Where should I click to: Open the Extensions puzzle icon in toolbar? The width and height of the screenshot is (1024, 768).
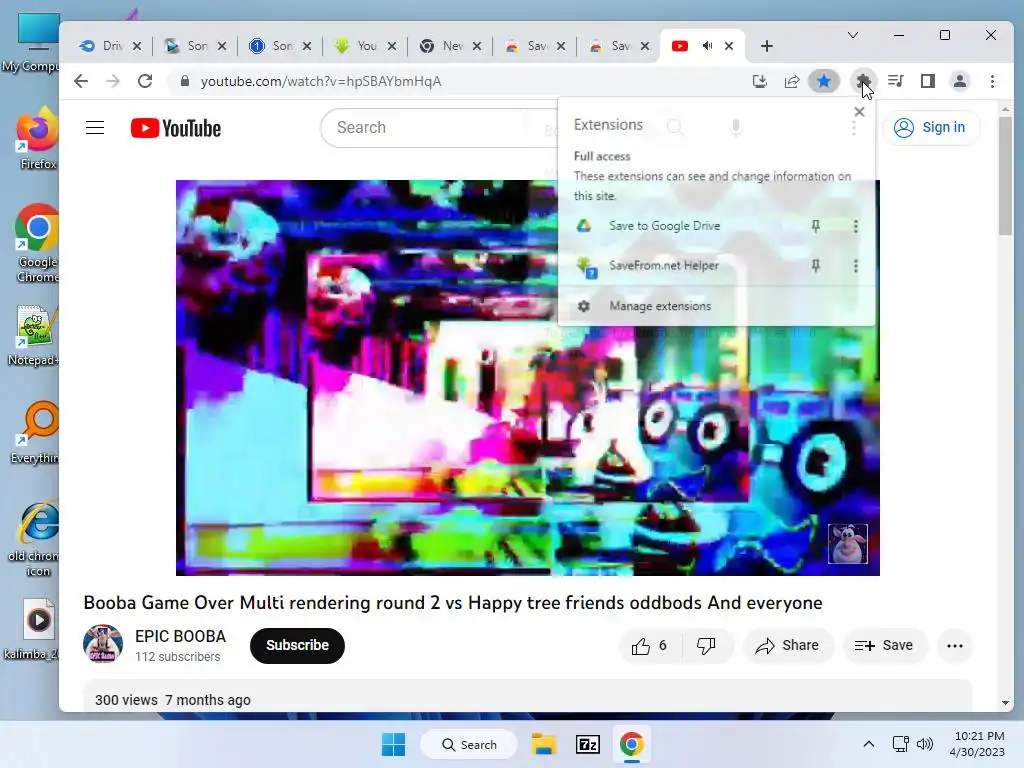click(x=863, y=81)
